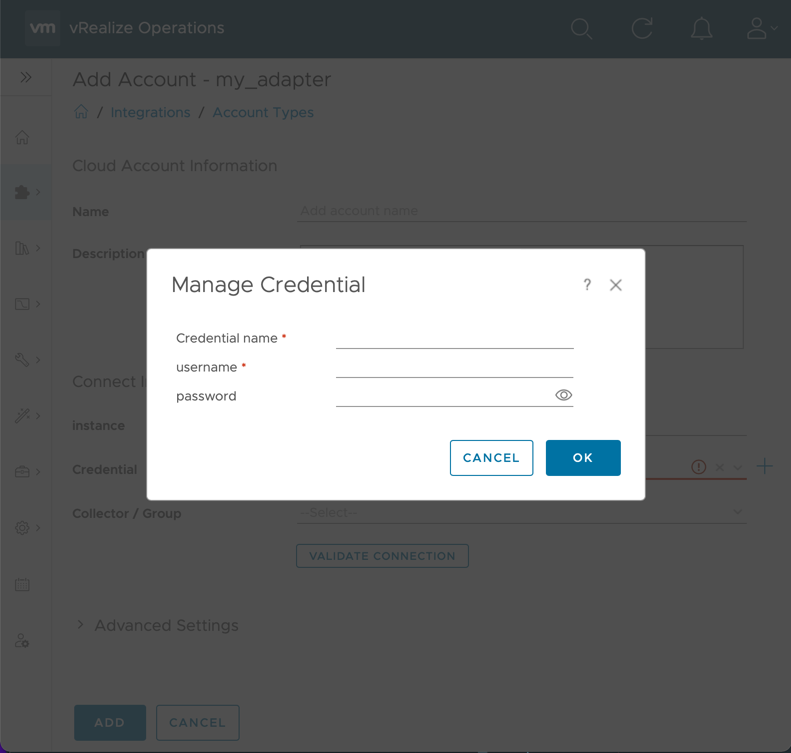Viewport: 791px width, 753px height.
Task: Click the Home icon in left sidebar
Action: point(22,137)
